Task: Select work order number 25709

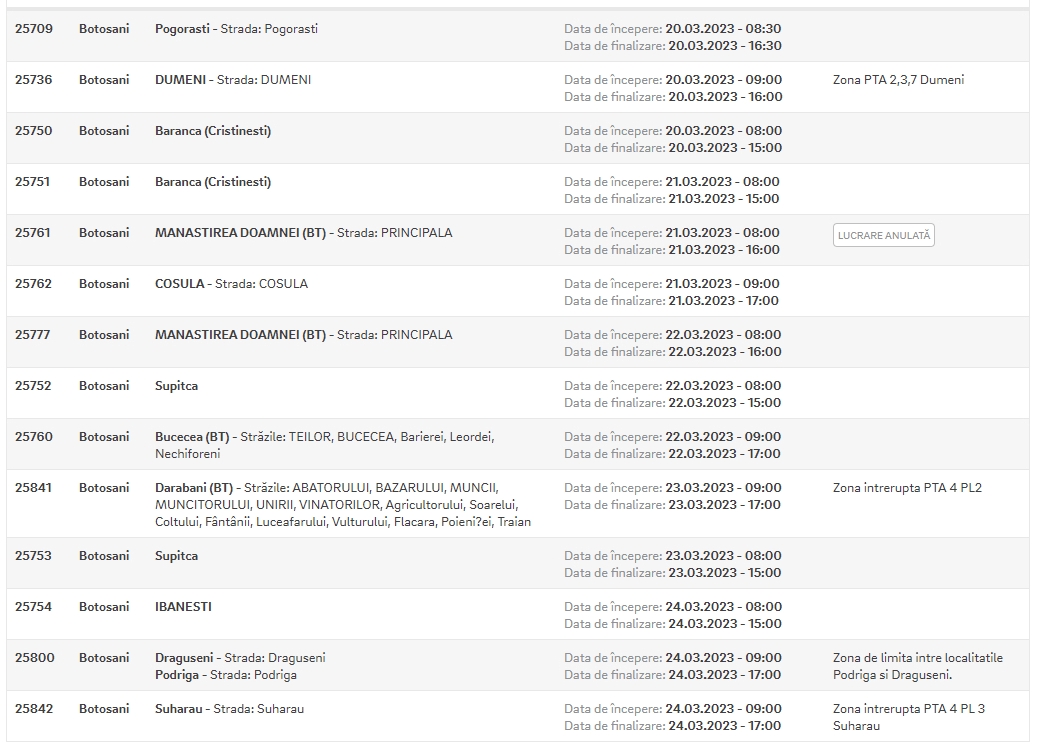Action: click(34, 29)
